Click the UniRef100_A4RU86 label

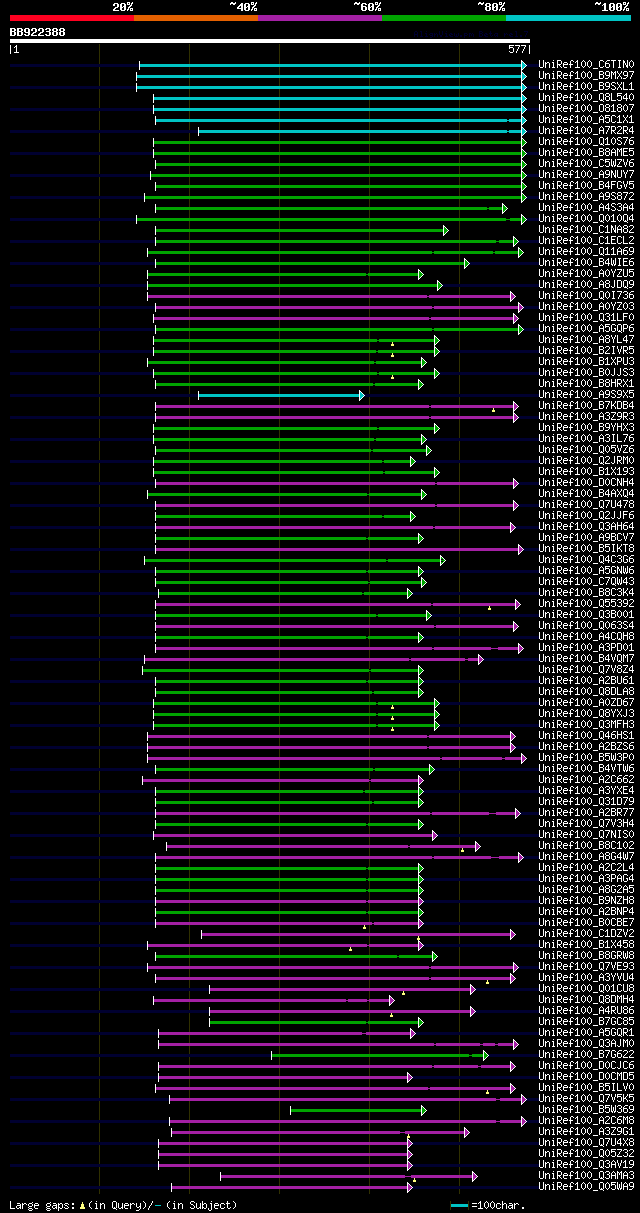586,1011
